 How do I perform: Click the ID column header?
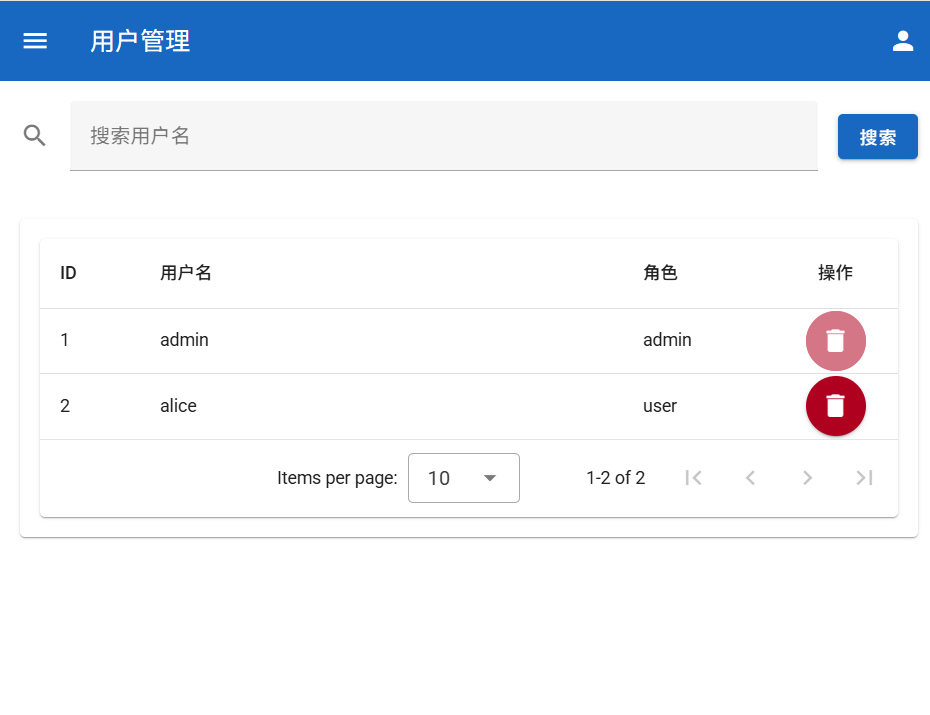(x=68, y=273)
